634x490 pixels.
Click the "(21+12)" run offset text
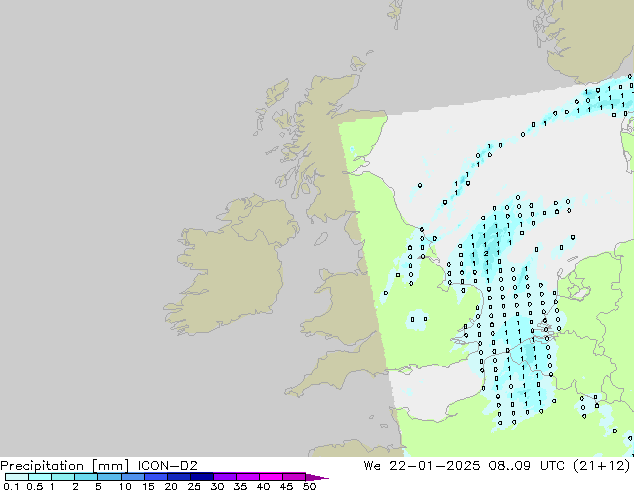coord(601,466)
